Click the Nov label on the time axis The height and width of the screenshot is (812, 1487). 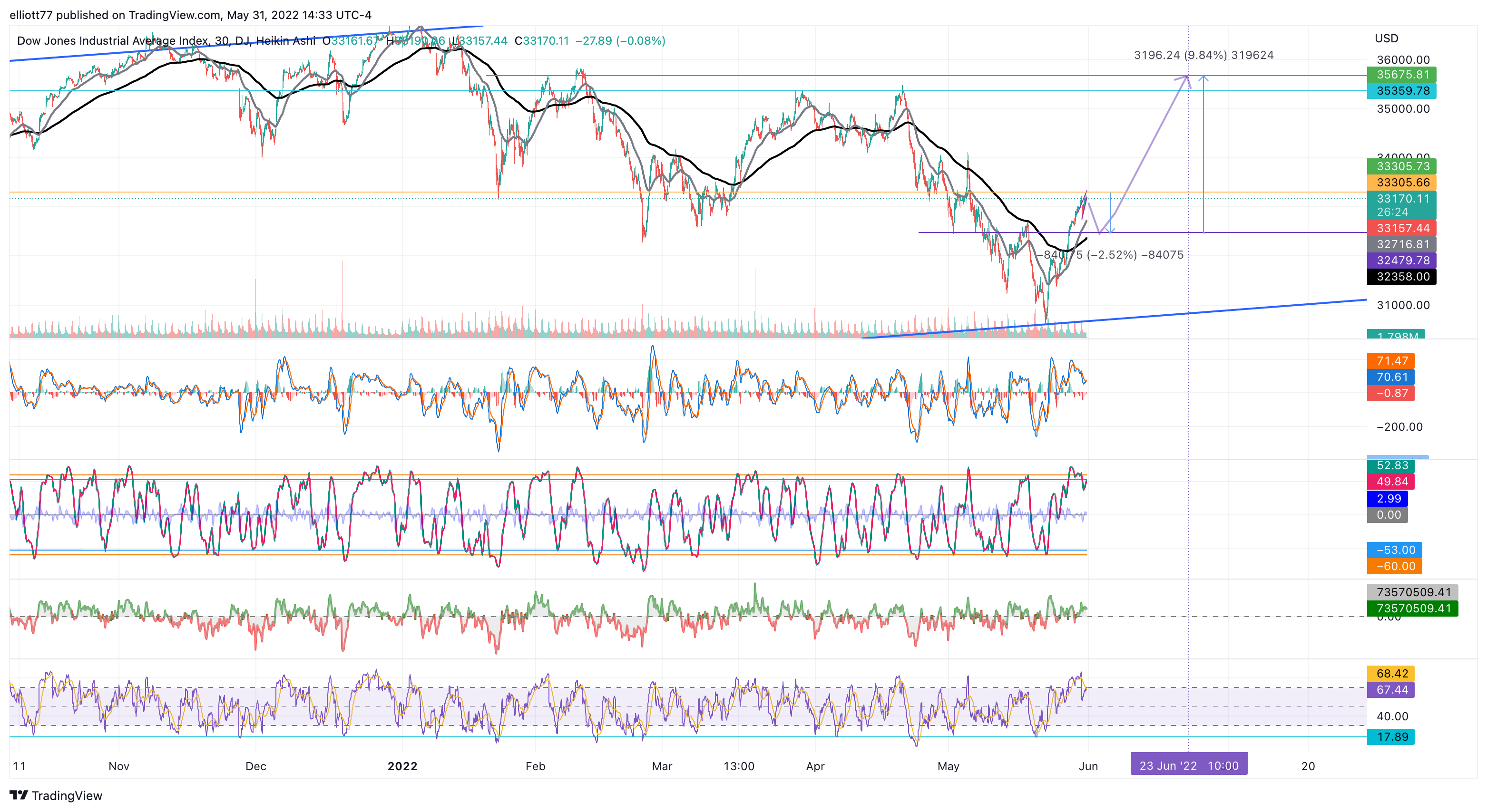[119, 766]
